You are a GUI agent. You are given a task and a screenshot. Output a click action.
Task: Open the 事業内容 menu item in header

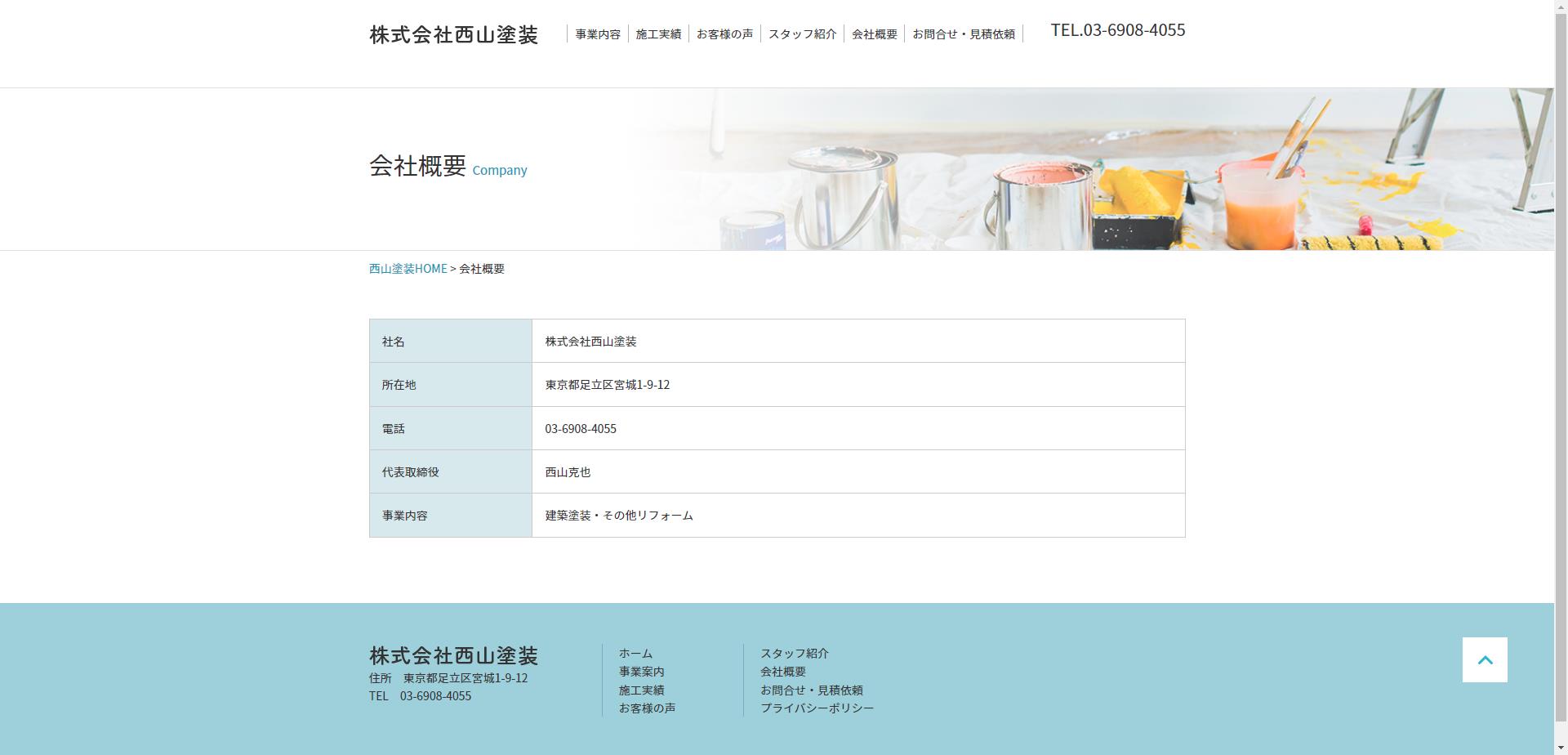point(598,34)
